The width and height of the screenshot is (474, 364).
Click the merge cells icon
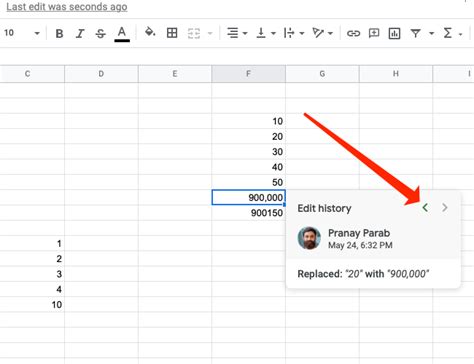tap(194, 33)
